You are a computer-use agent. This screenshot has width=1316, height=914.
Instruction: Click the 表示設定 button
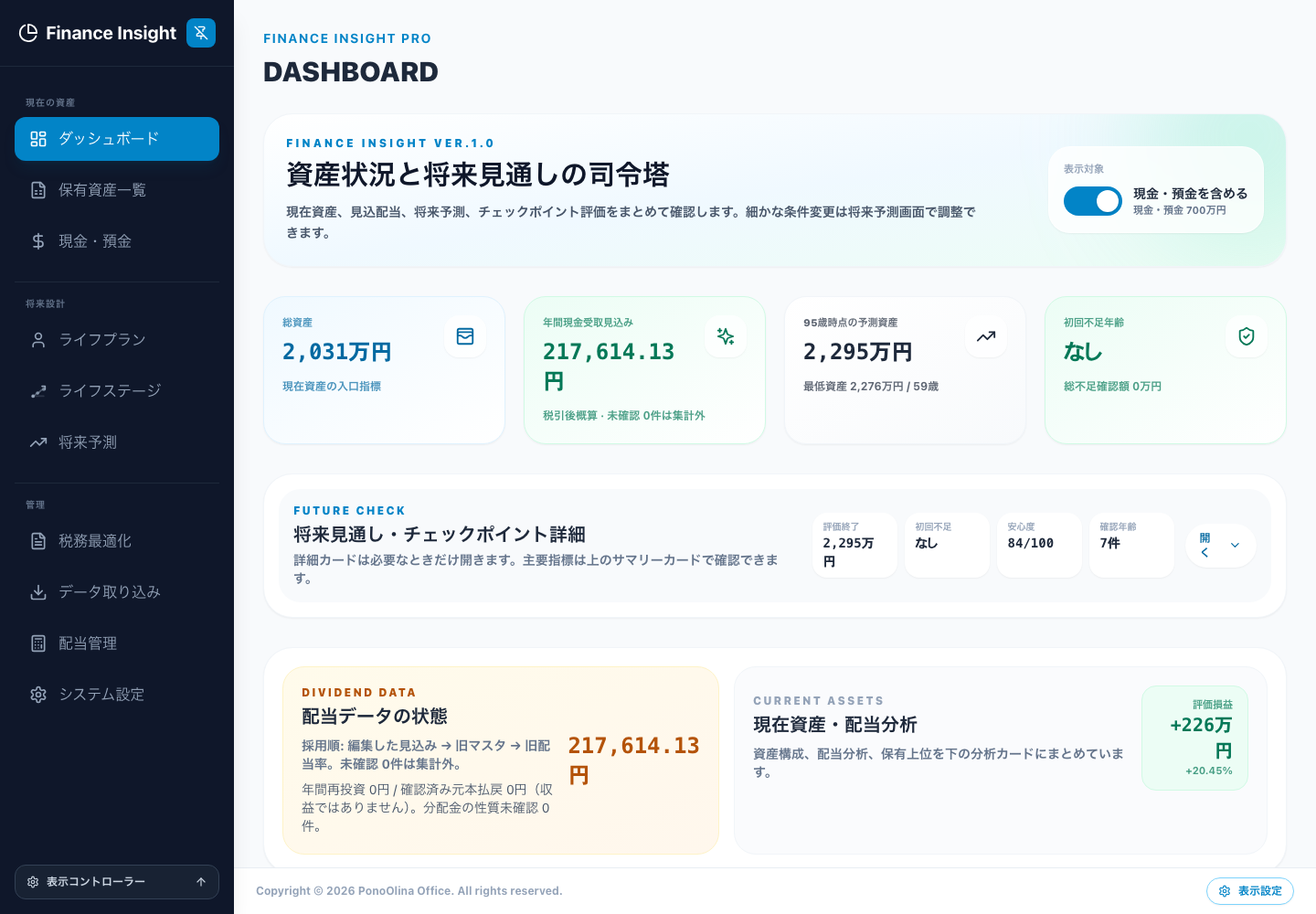click(1250, 891)
